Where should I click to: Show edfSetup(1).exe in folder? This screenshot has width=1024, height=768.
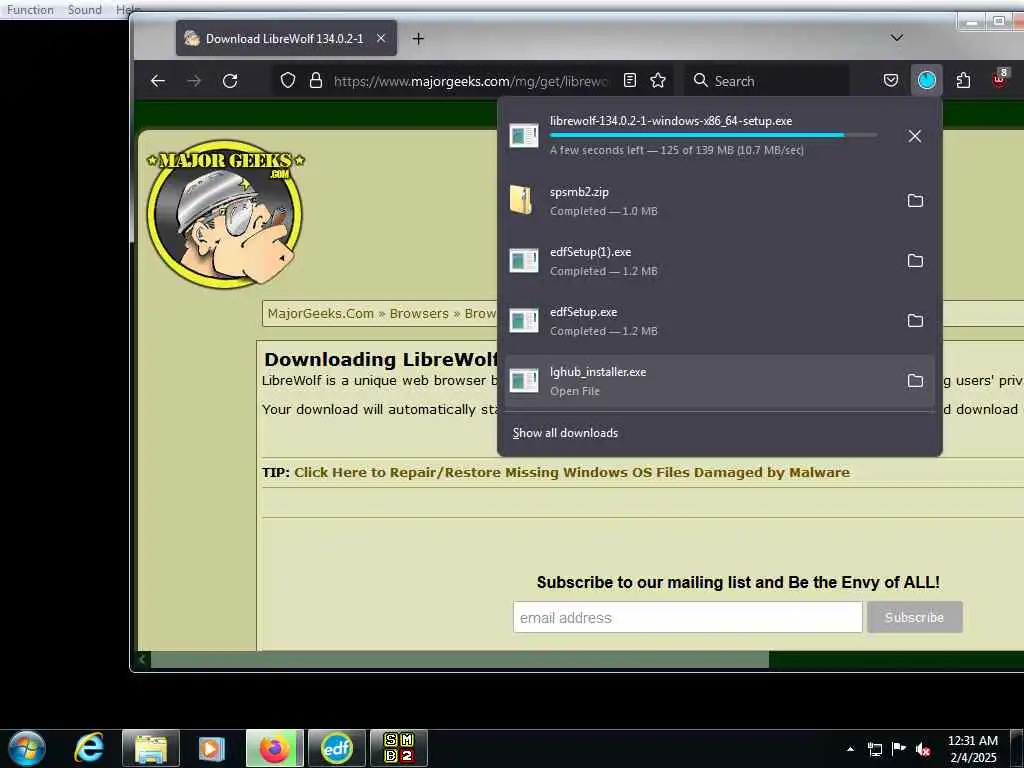point(915,261)
